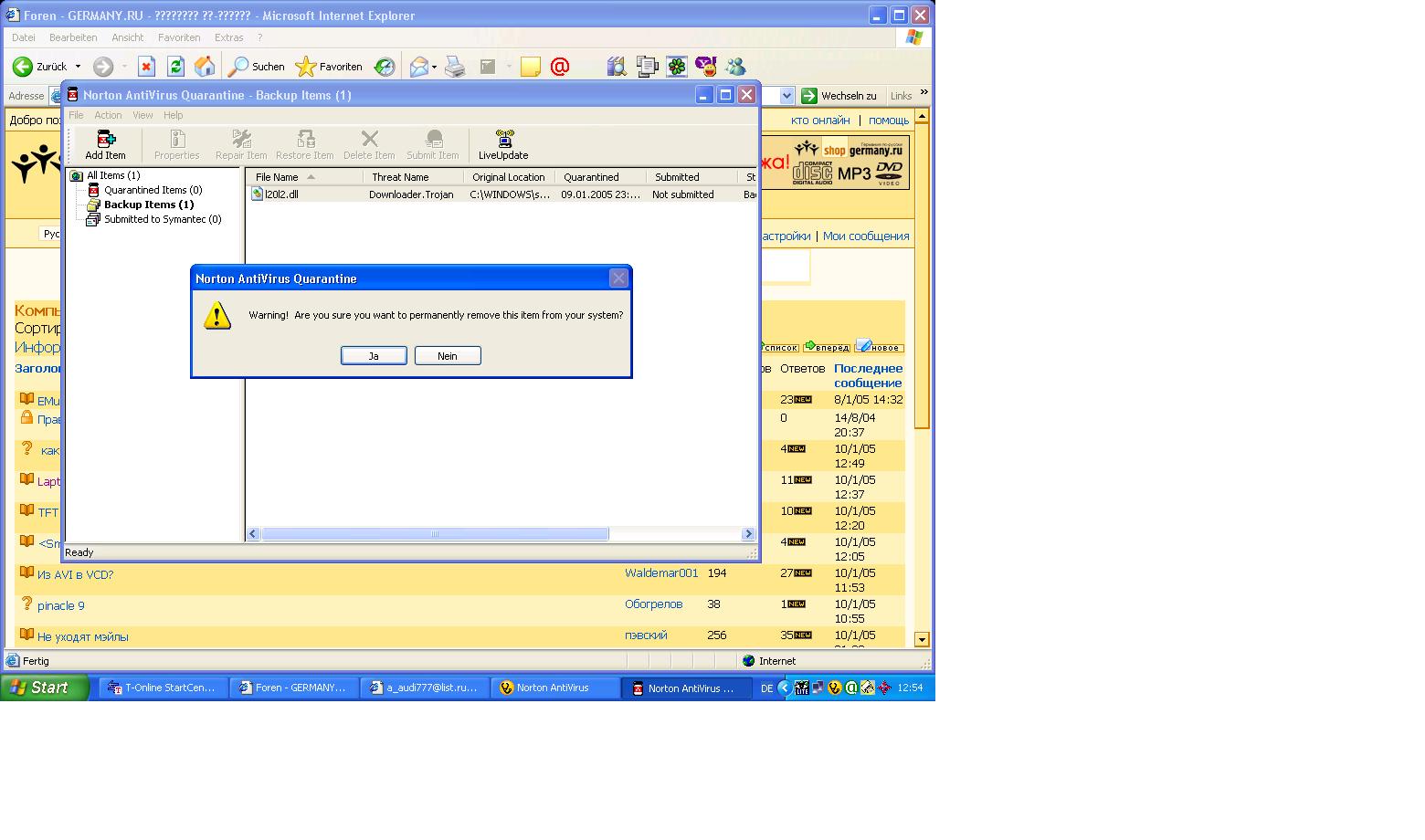Screen dimensions: 1425x840
Task: Click the Norton AntiVirus tray icon (stethoscope)
Action: click(834, 688)
